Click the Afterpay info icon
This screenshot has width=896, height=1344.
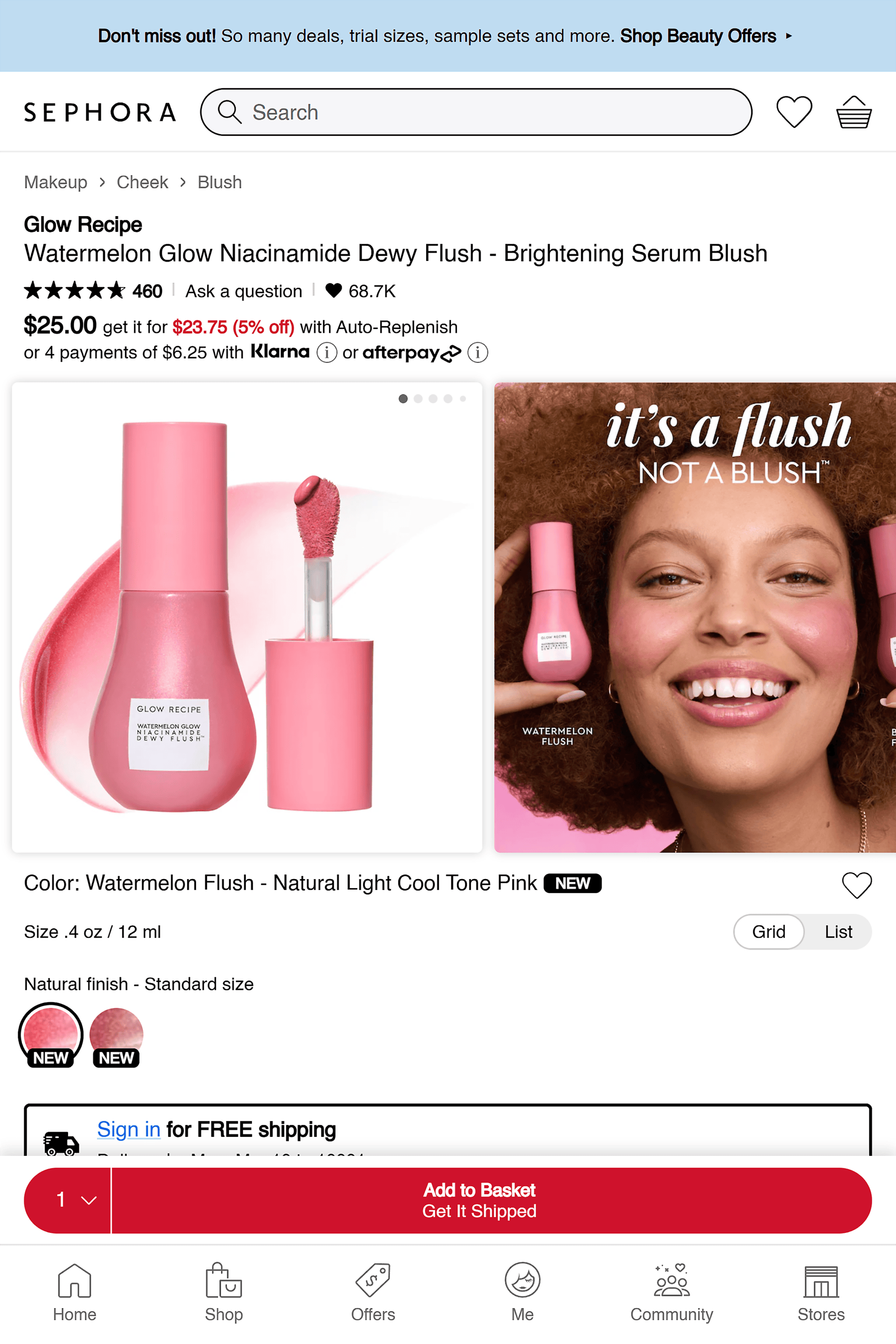[478, 353]
